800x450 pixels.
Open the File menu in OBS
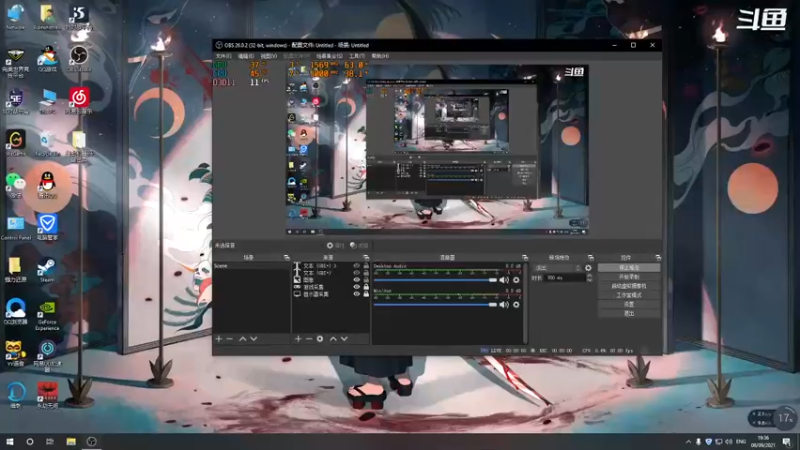223,56
